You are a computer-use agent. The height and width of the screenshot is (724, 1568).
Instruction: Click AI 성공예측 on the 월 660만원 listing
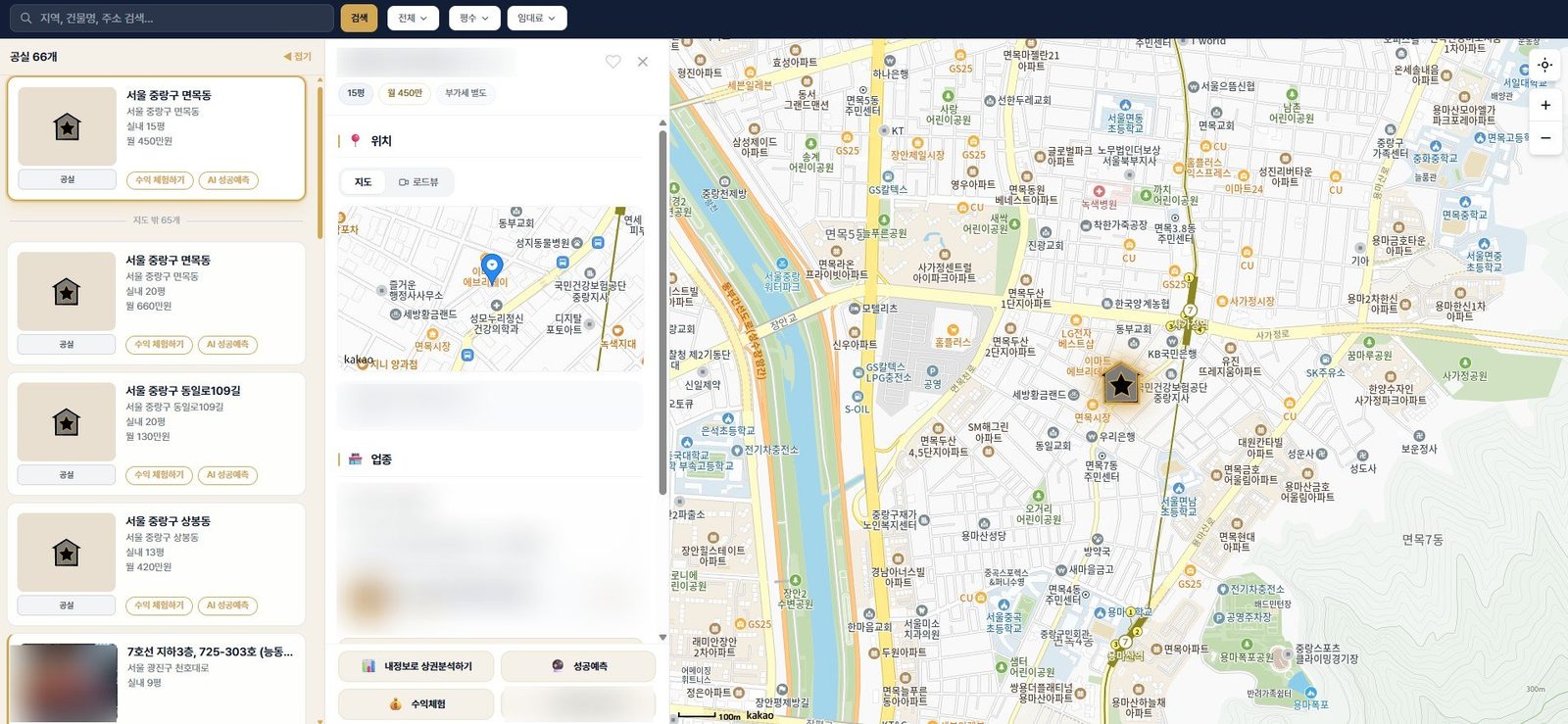click(228, 345)
